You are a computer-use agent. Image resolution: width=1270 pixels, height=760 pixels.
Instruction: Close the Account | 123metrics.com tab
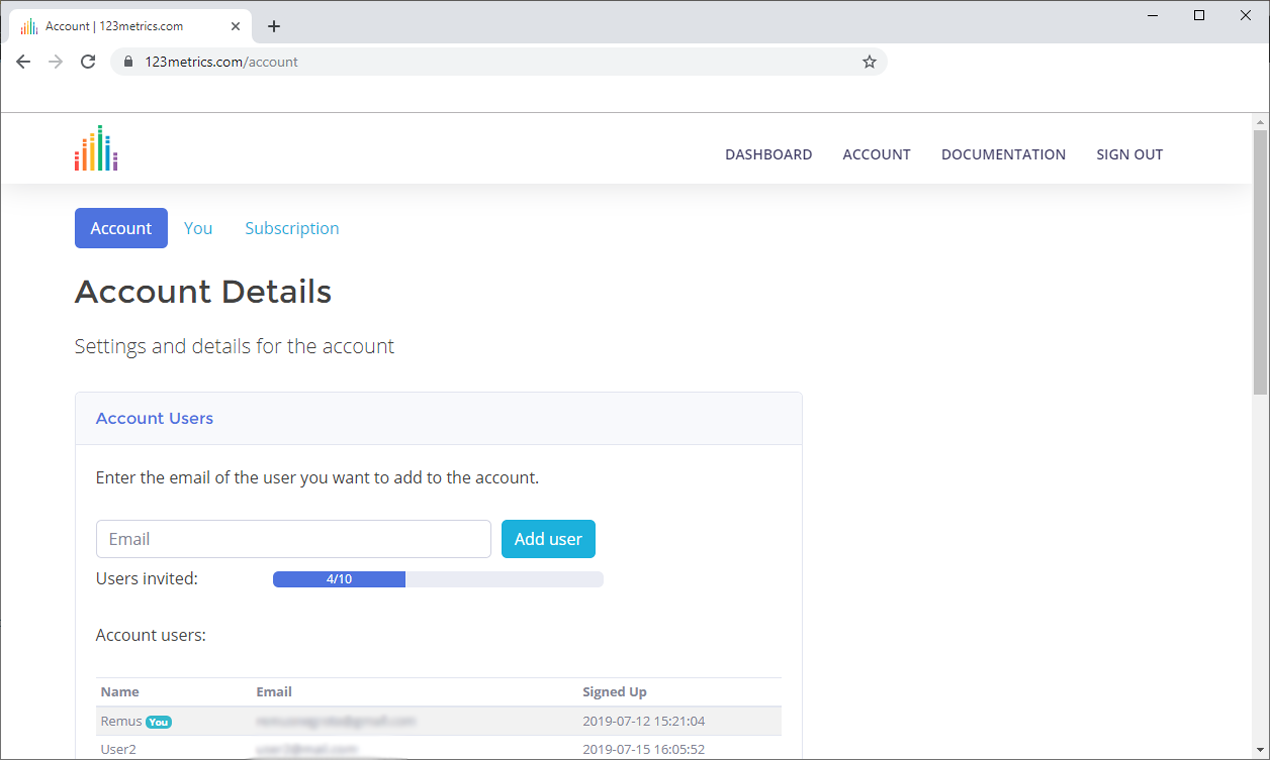pos(237,27)
